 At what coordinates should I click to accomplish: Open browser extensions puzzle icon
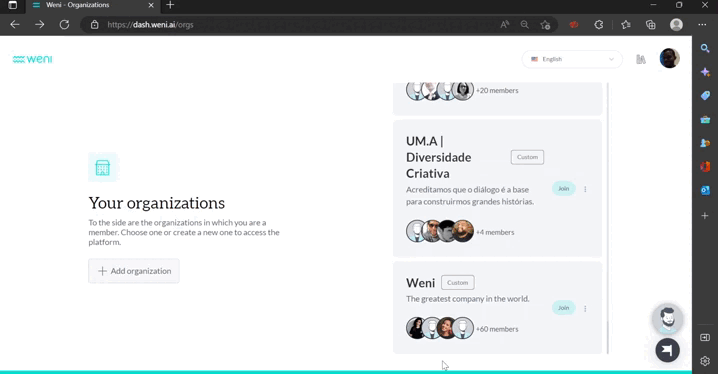[598, 25]
